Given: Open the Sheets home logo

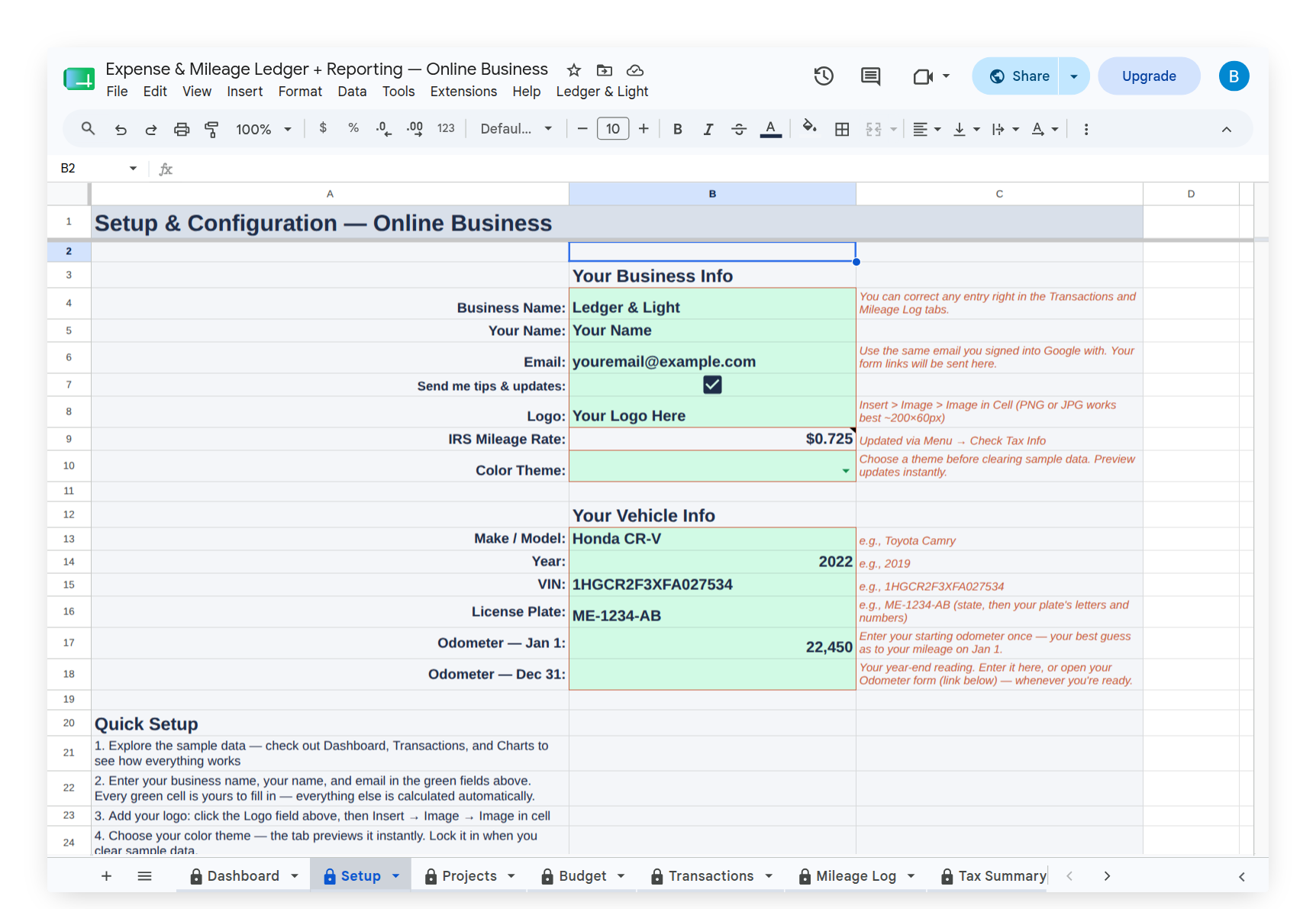Looking at the screenshot, I should click(79, 78).
